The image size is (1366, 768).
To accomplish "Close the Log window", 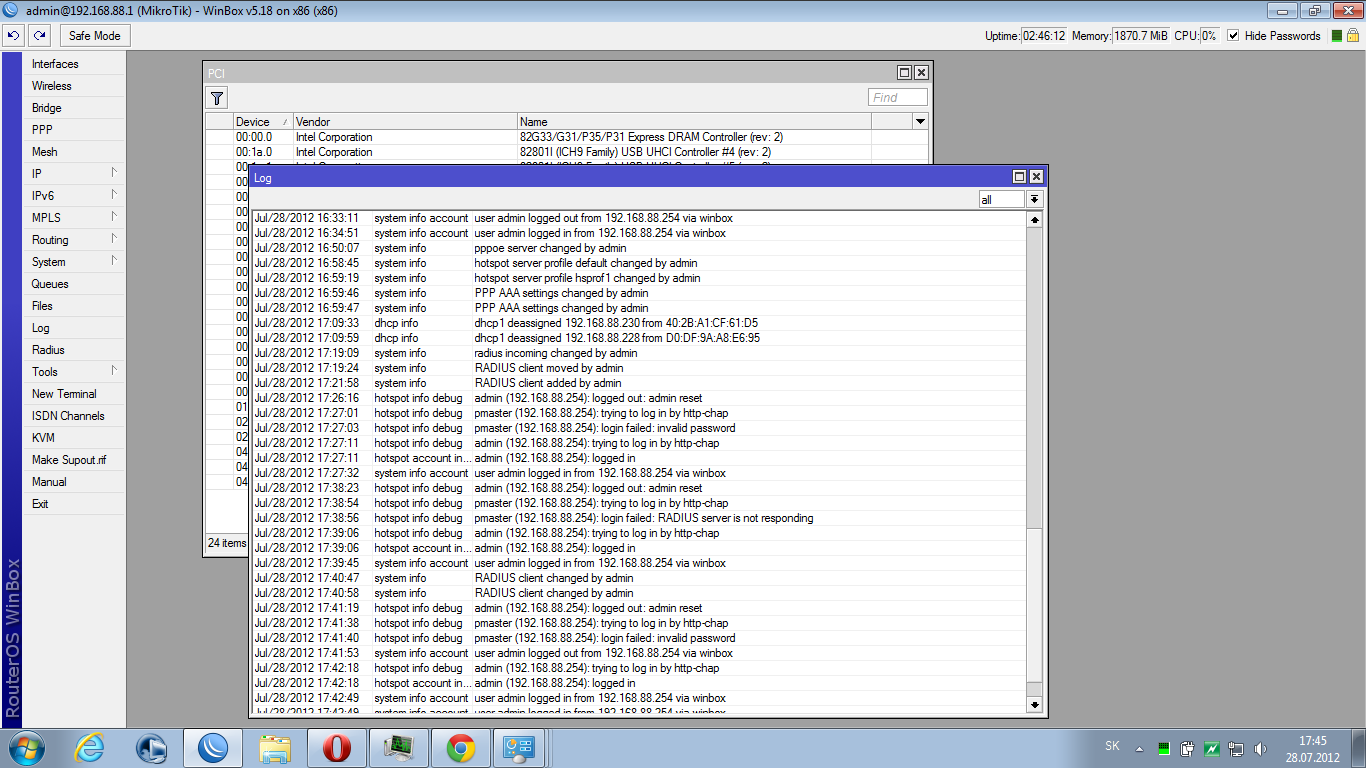I will [1036, 177].
